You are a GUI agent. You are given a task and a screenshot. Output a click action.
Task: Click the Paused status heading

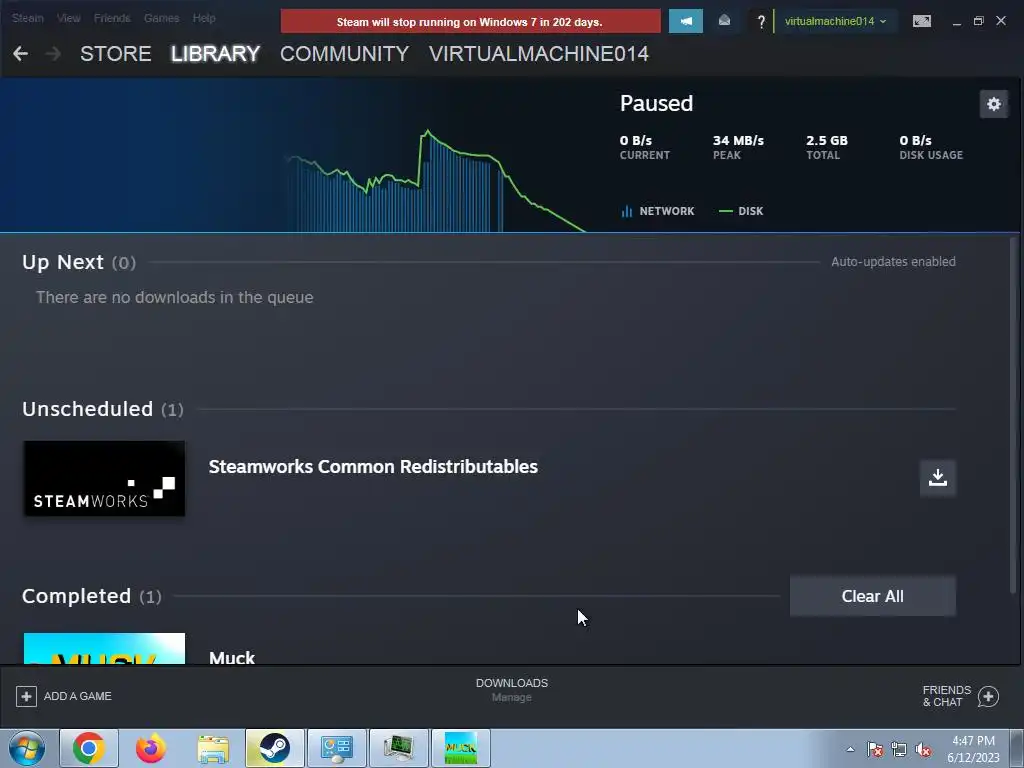(656, 103)
